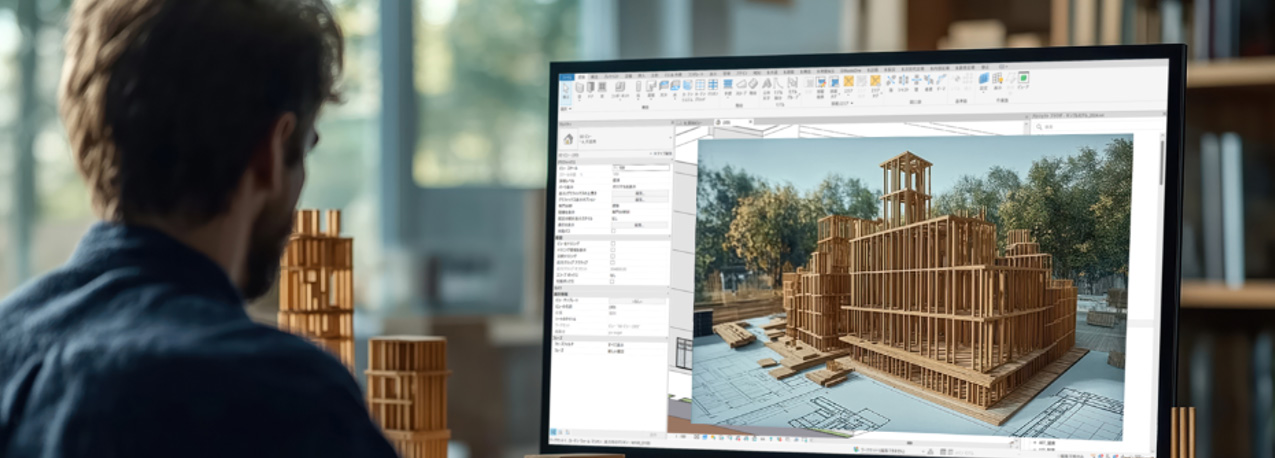The image size is (1275, 458).
Task: Select the Tag Room tool
Action: pyautogui.click(x=834, y=88)
